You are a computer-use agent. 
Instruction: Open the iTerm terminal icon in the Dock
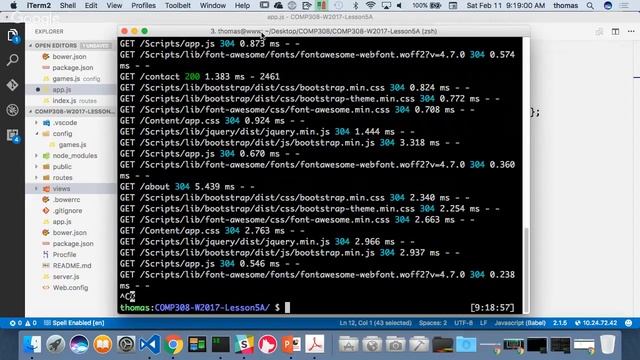tap(220, 344)
